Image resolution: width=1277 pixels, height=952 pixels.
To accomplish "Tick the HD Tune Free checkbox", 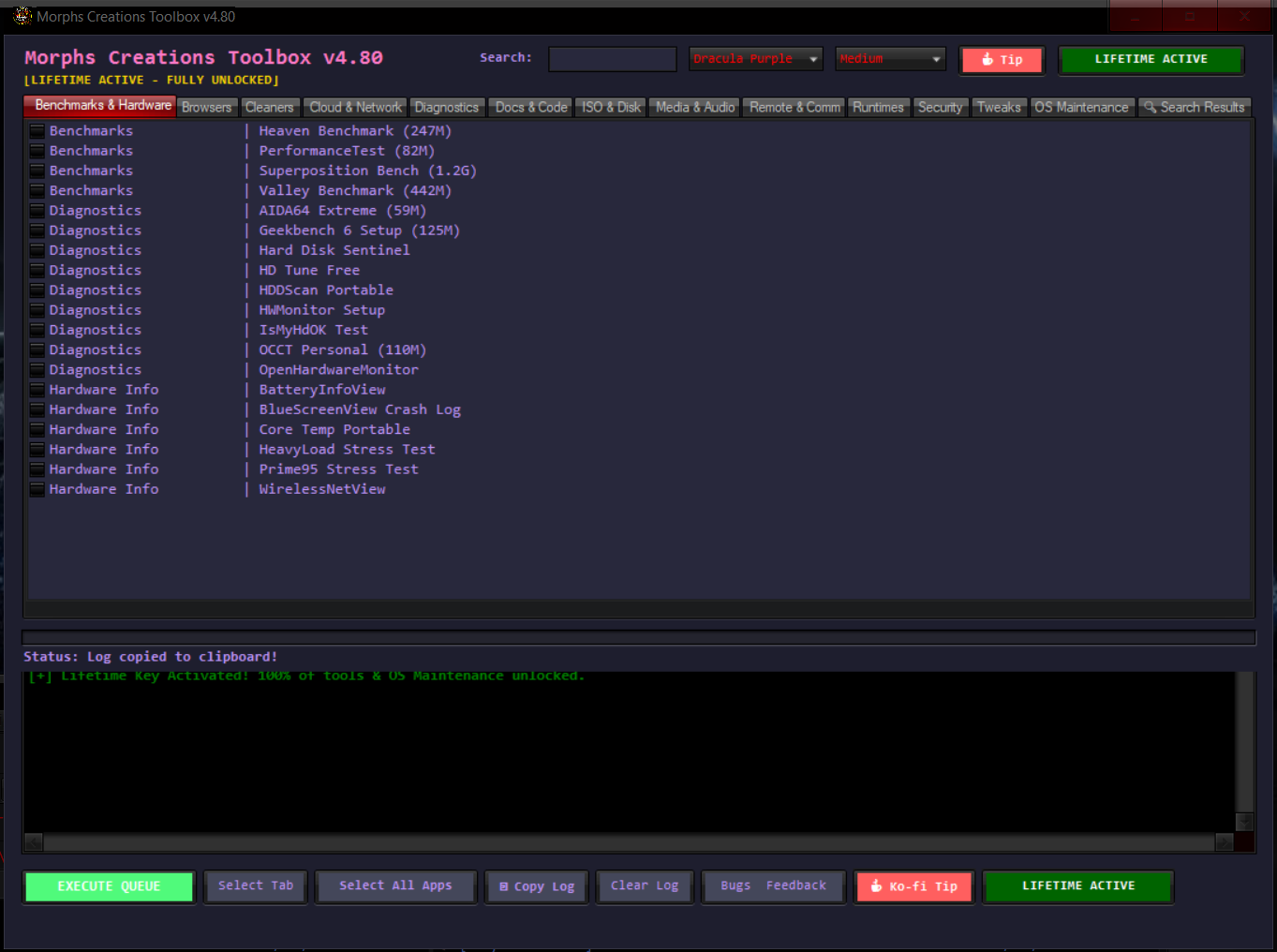I will point(37,271).
